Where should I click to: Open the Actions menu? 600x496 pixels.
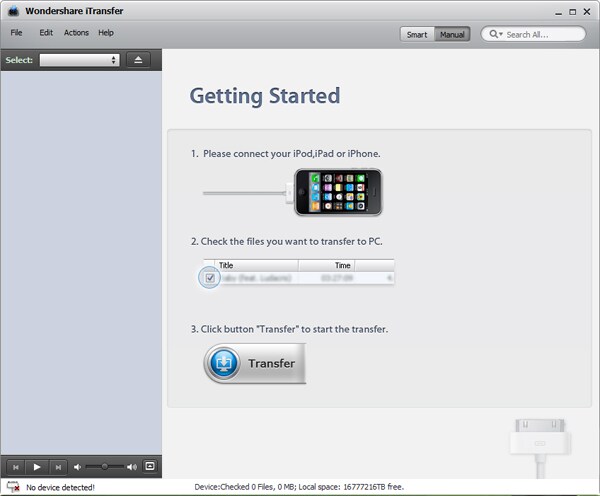click(76, 33)
